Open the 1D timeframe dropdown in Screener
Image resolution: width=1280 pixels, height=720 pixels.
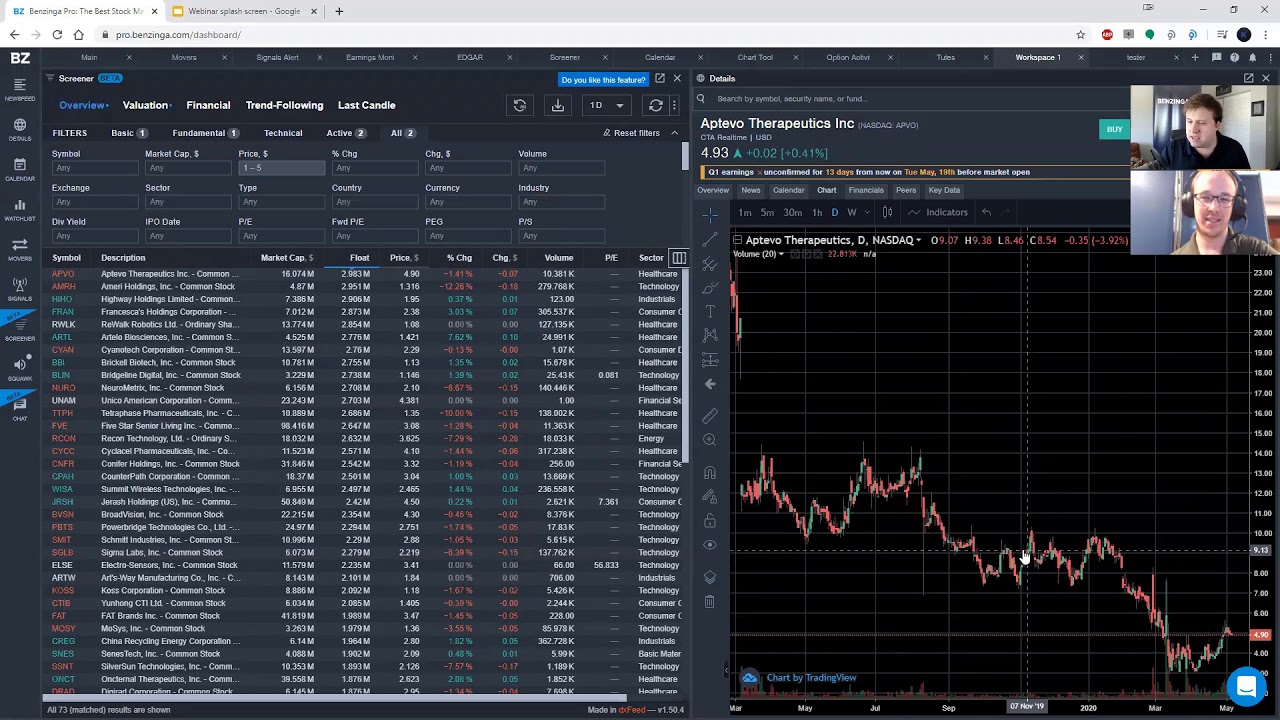pos(607,105)
